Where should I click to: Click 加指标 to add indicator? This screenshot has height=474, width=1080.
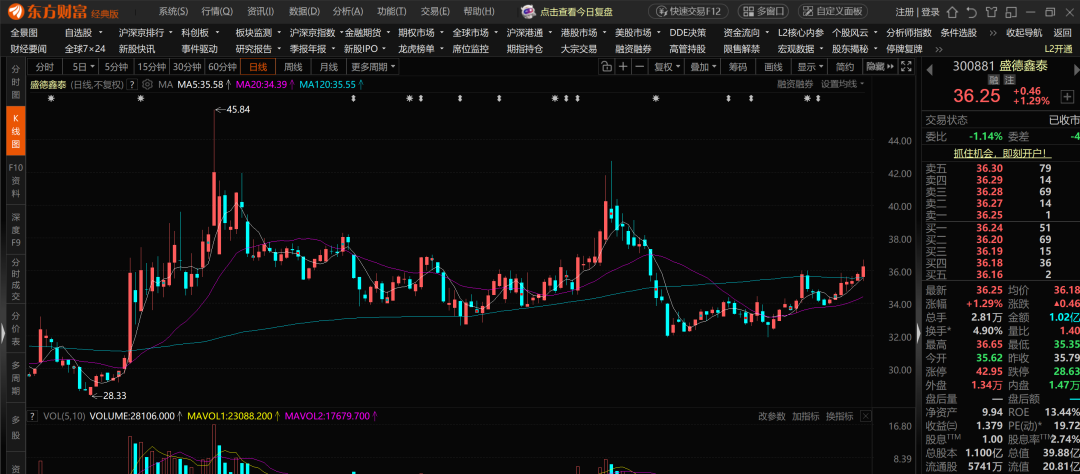[x=806, y=416]
